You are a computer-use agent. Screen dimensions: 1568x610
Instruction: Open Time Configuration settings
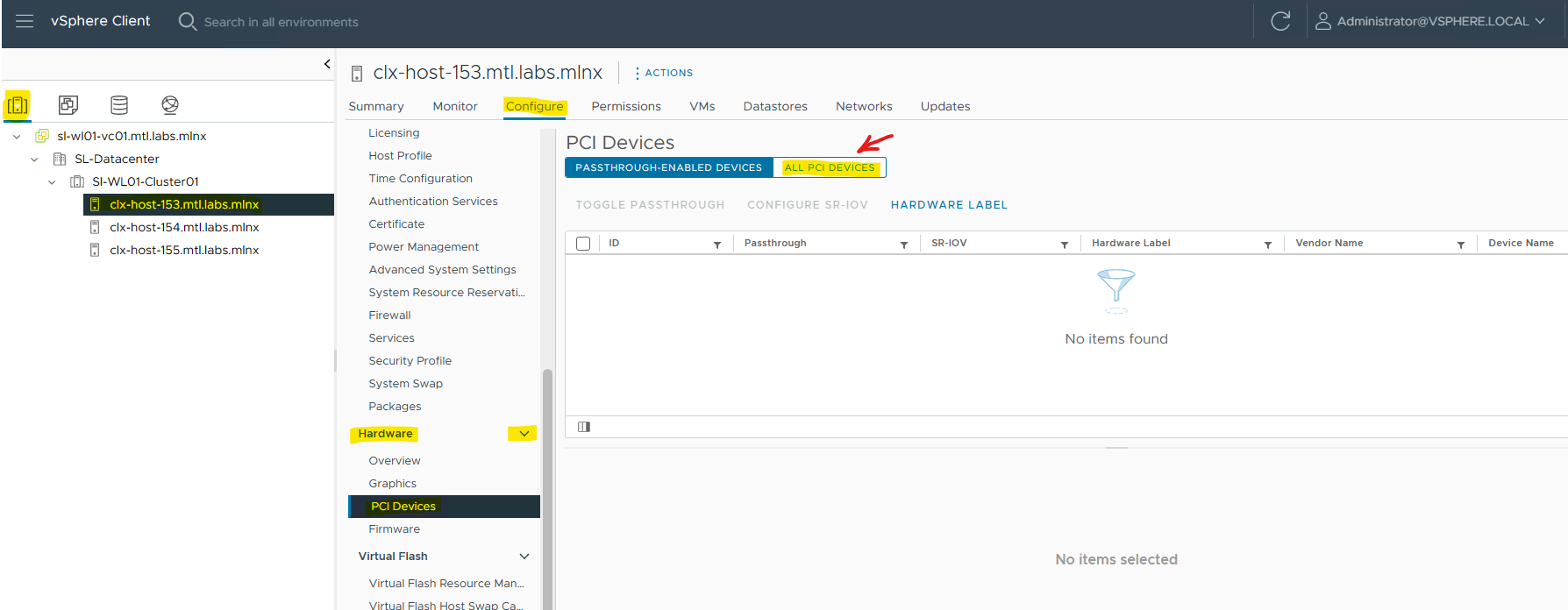[x=420, y=179]
